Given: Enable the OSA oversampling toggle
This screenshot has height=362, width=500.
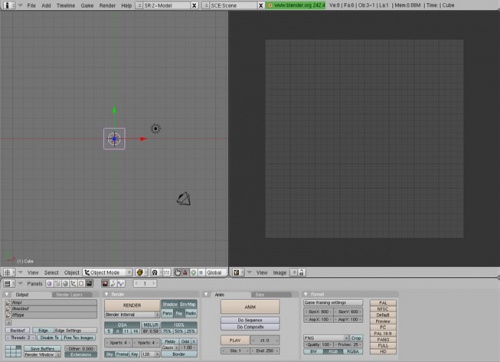Looking at the screenshot, I should click(x=122, y=325).
